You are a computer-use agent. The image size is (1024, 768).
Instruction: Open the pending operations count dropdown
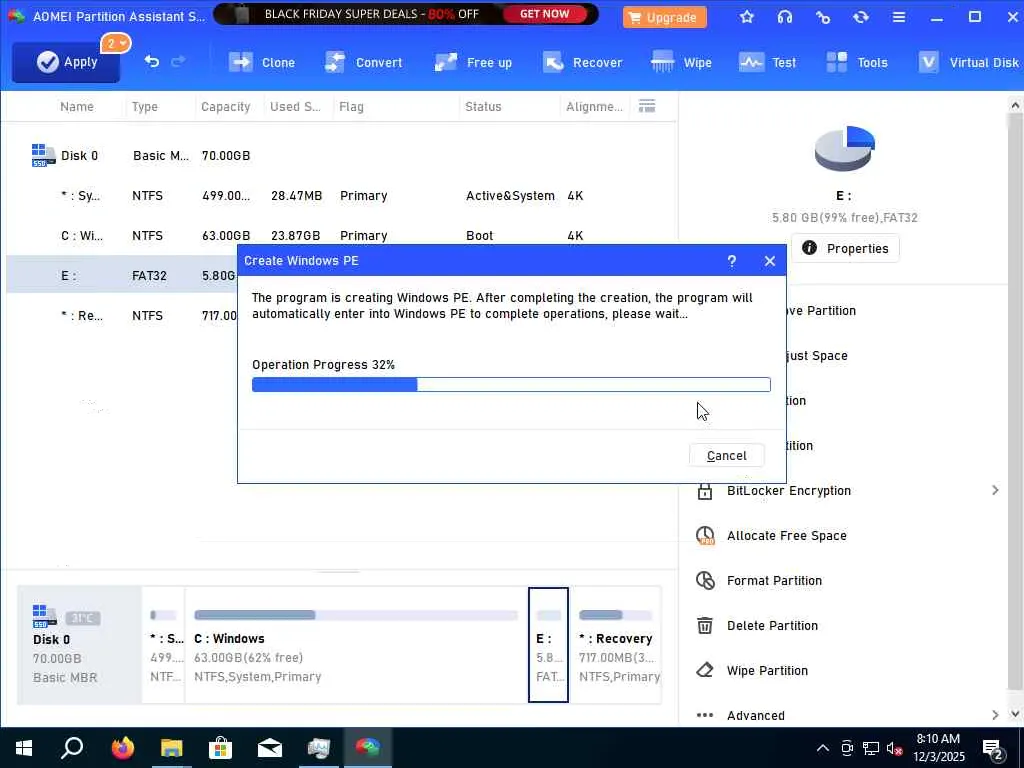116,44
